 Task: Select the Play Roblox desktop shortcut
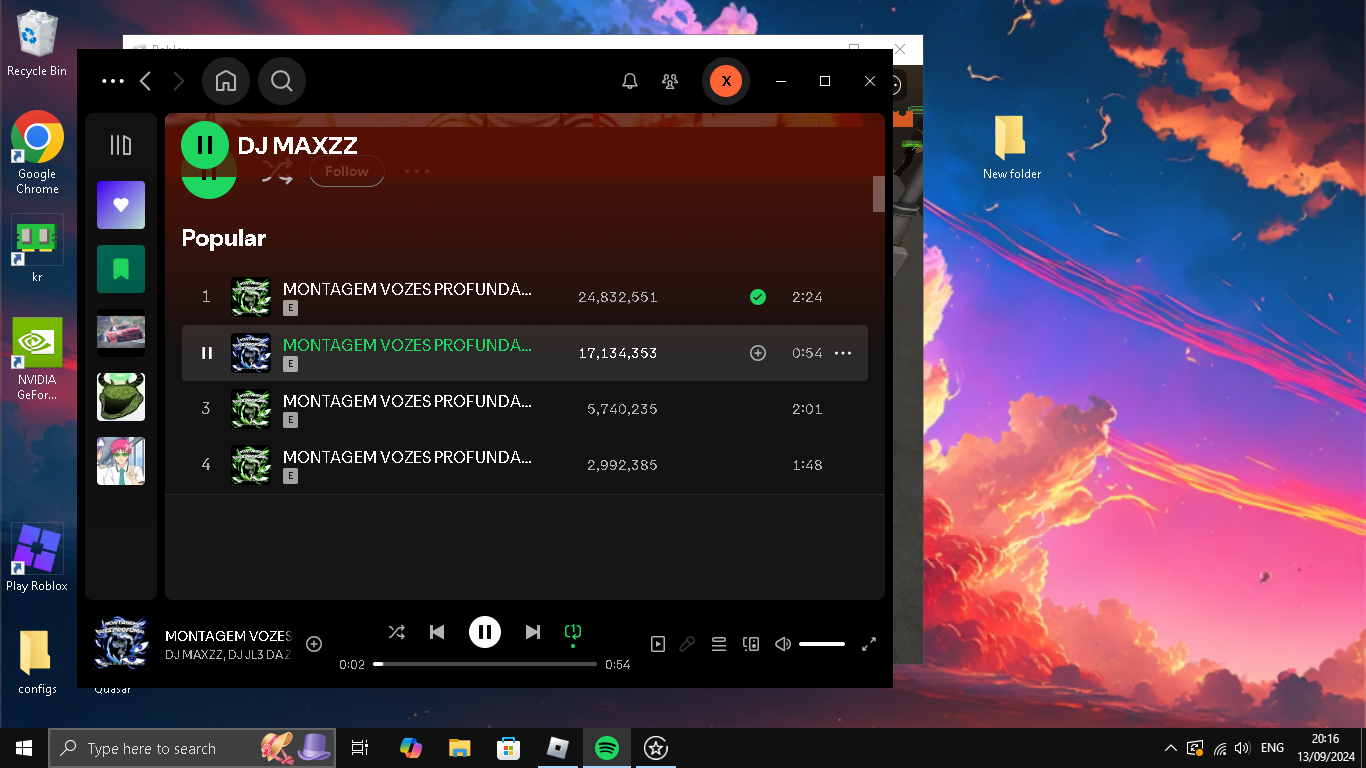tap(37, 557)
